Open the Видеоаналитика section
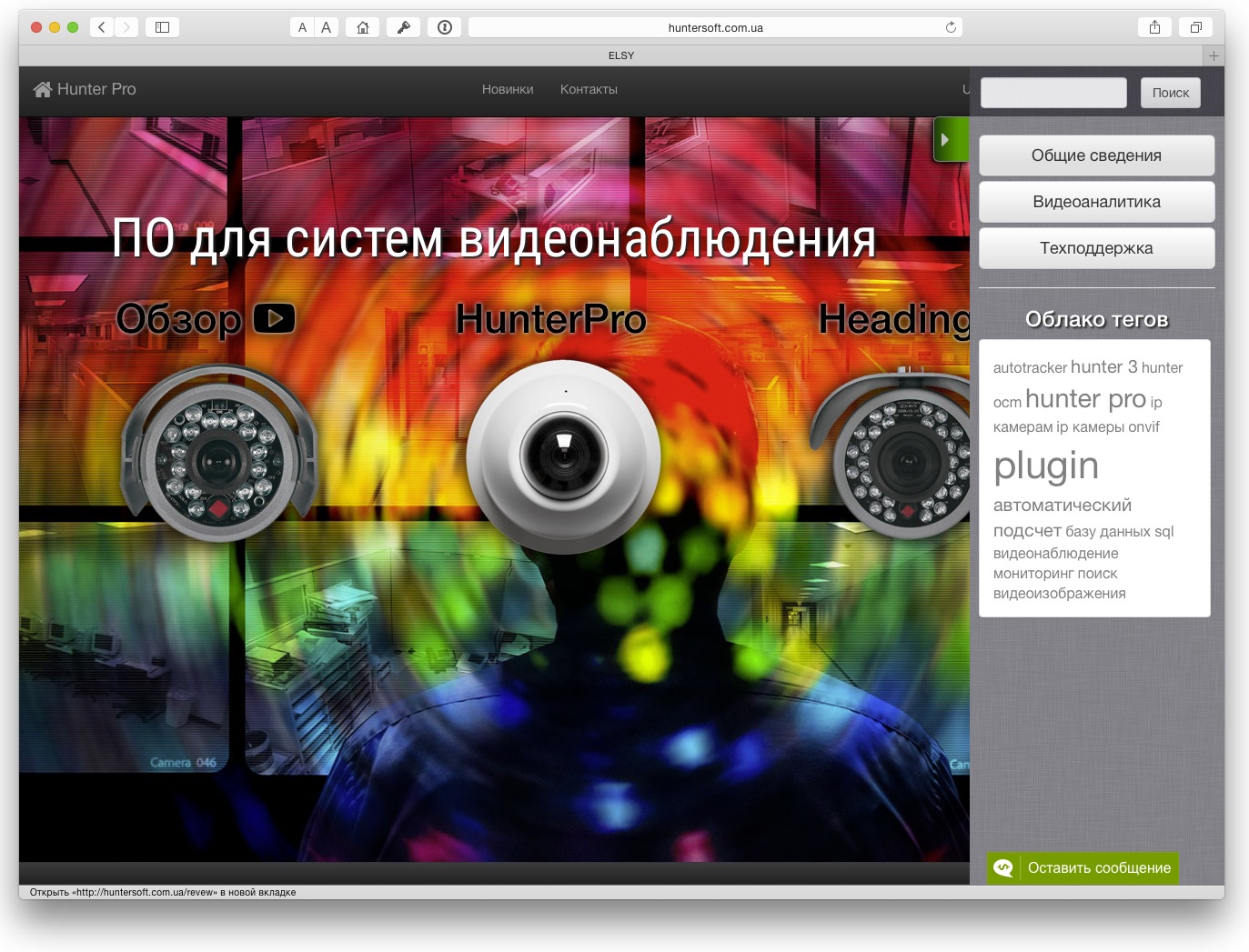This screenshot has width=1249, height=952. [1096, 202]
